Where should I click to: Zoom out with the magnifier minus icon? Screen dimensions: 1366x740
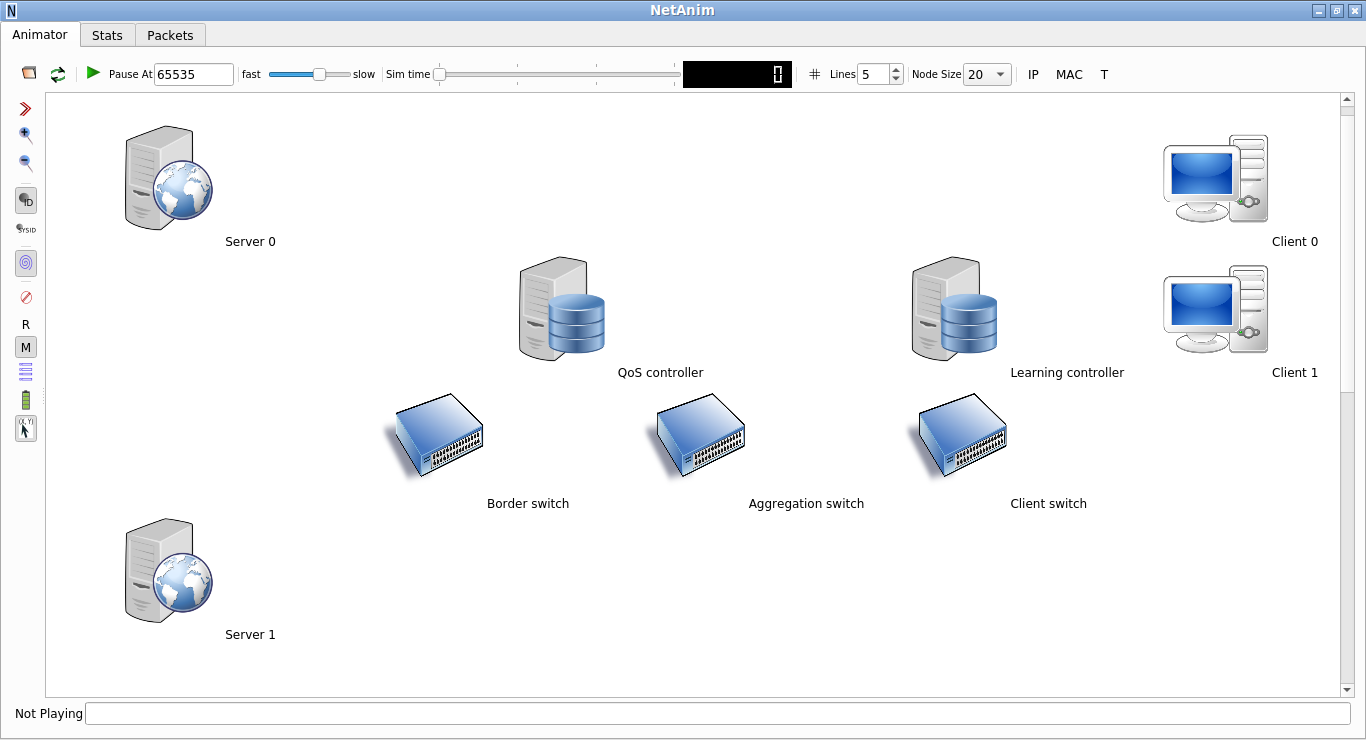[x=26, y=163]
